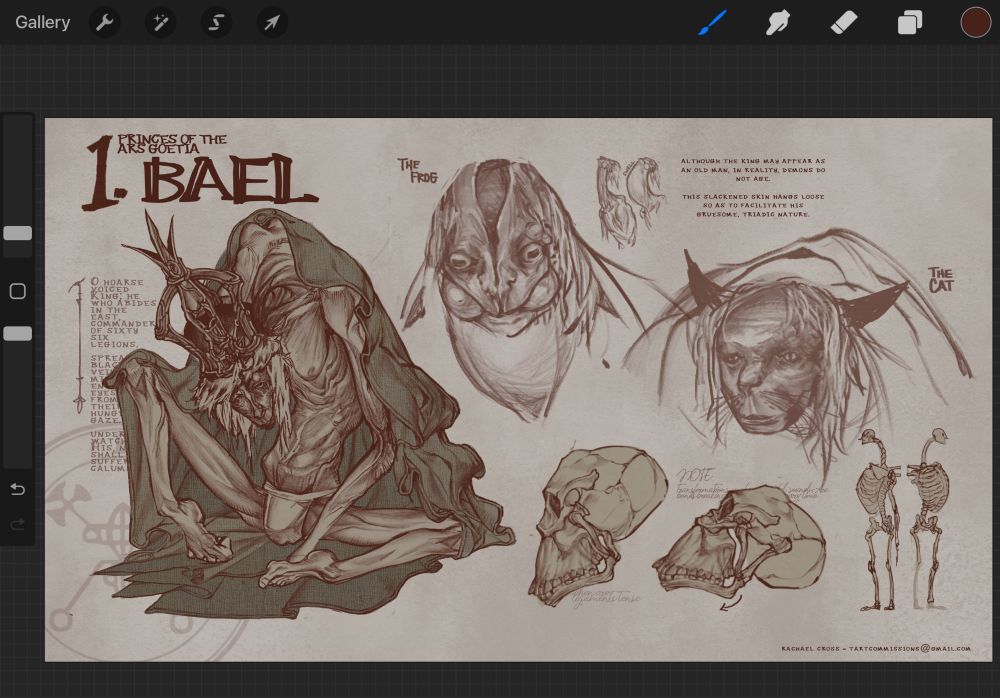Activate the Selection tool

point(216,22)
